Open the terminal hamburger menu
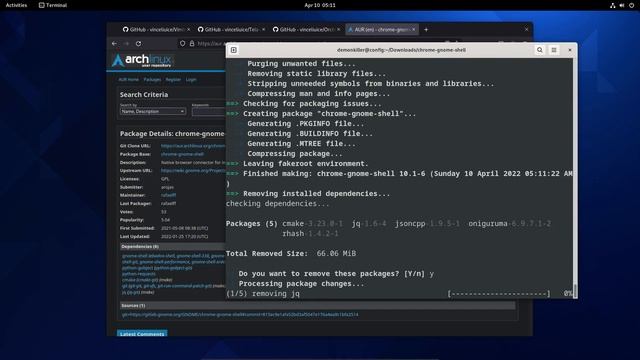640x360 pixels. pyautogui.click(x=554, y=50)
